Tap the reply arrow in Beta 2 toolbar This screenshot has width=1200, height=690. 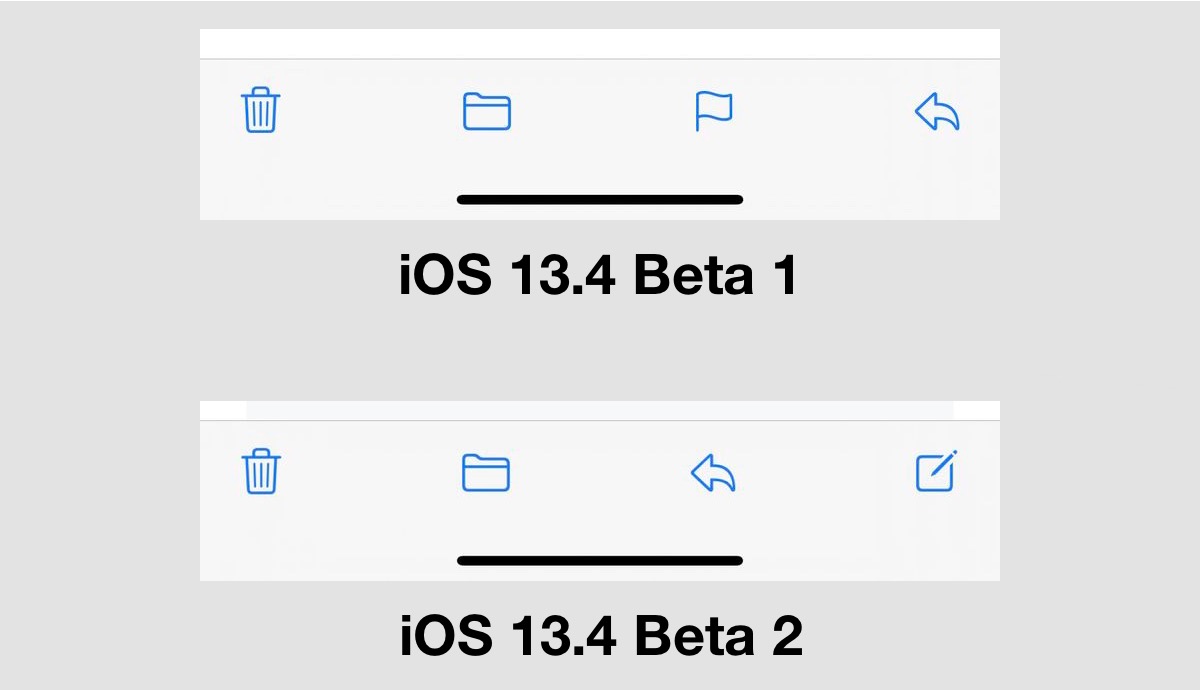(714, 472)
